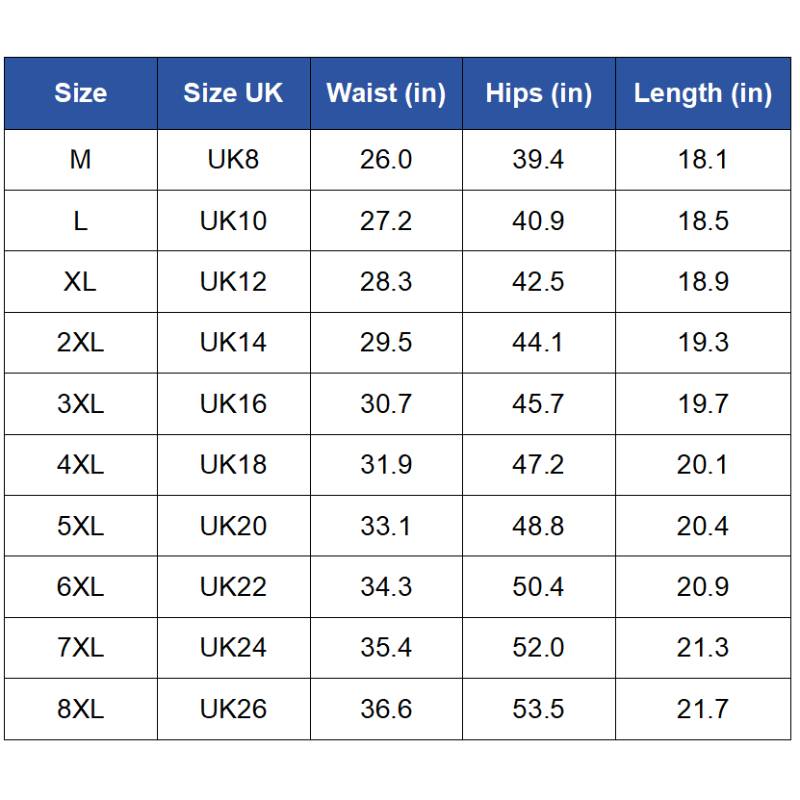Select length value 21.7

[703, 709]
